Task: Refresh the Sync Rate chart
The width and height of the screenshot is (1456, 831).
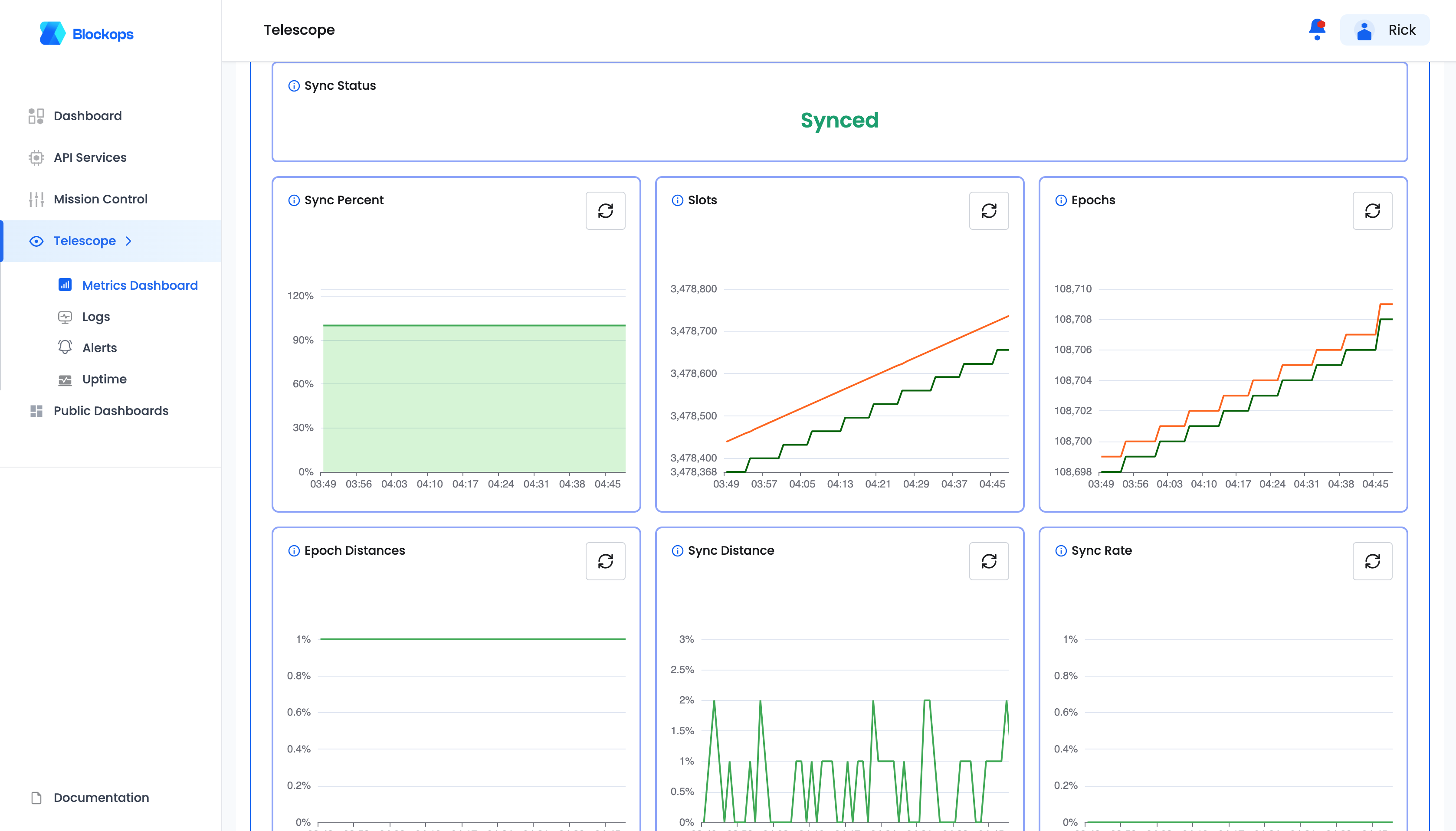Action: tap(1372, 562)
